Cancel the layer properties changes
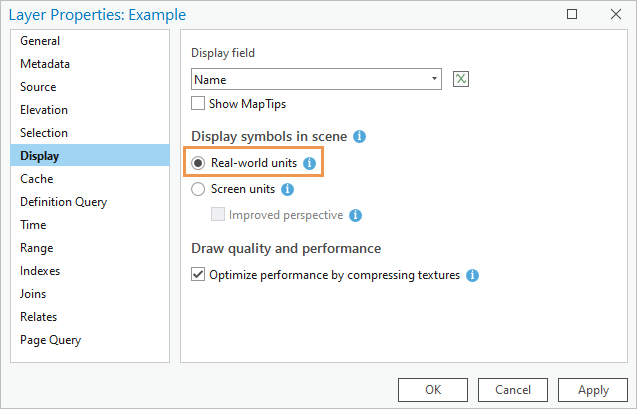 pos(513,389)
